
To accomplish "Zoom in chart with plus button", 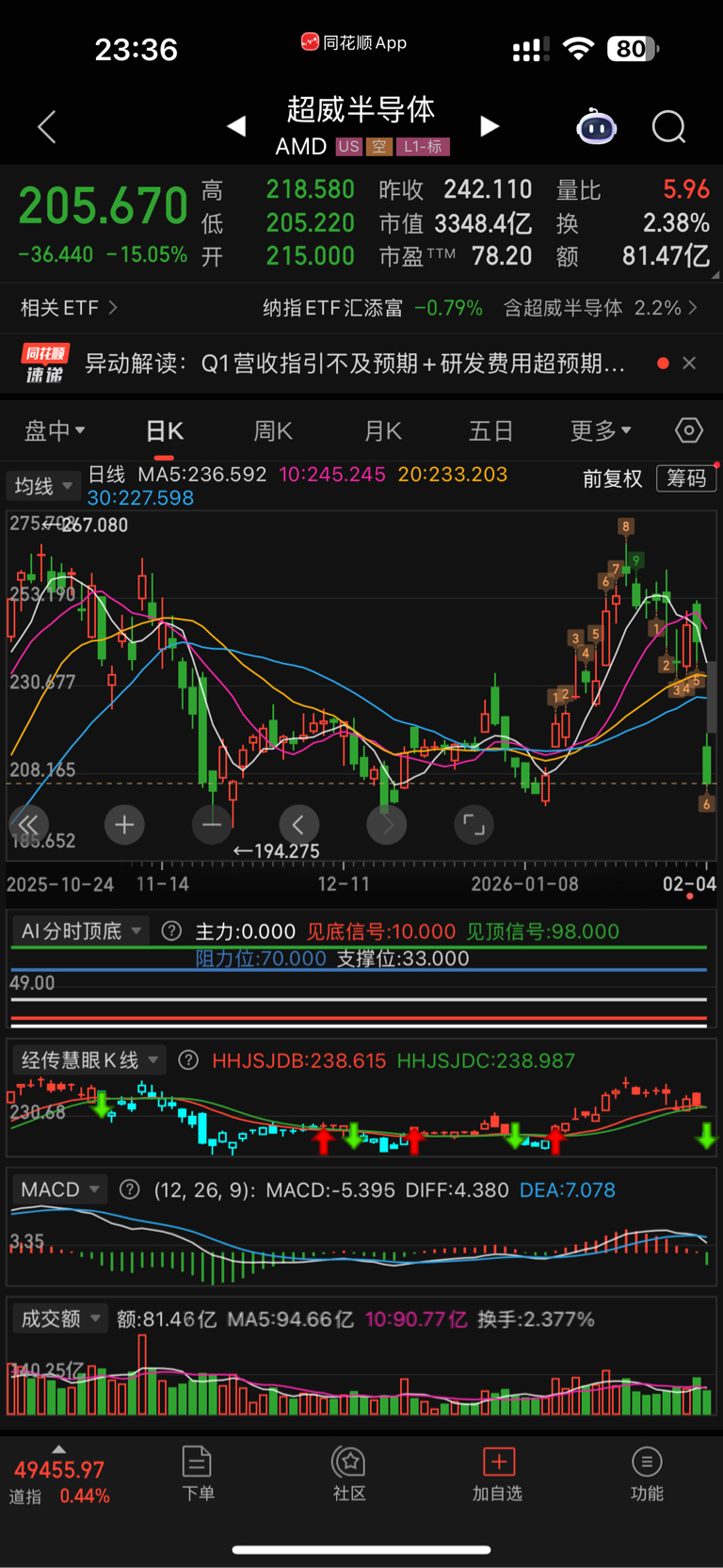I will pyautogui.click(x=124, y=825).
